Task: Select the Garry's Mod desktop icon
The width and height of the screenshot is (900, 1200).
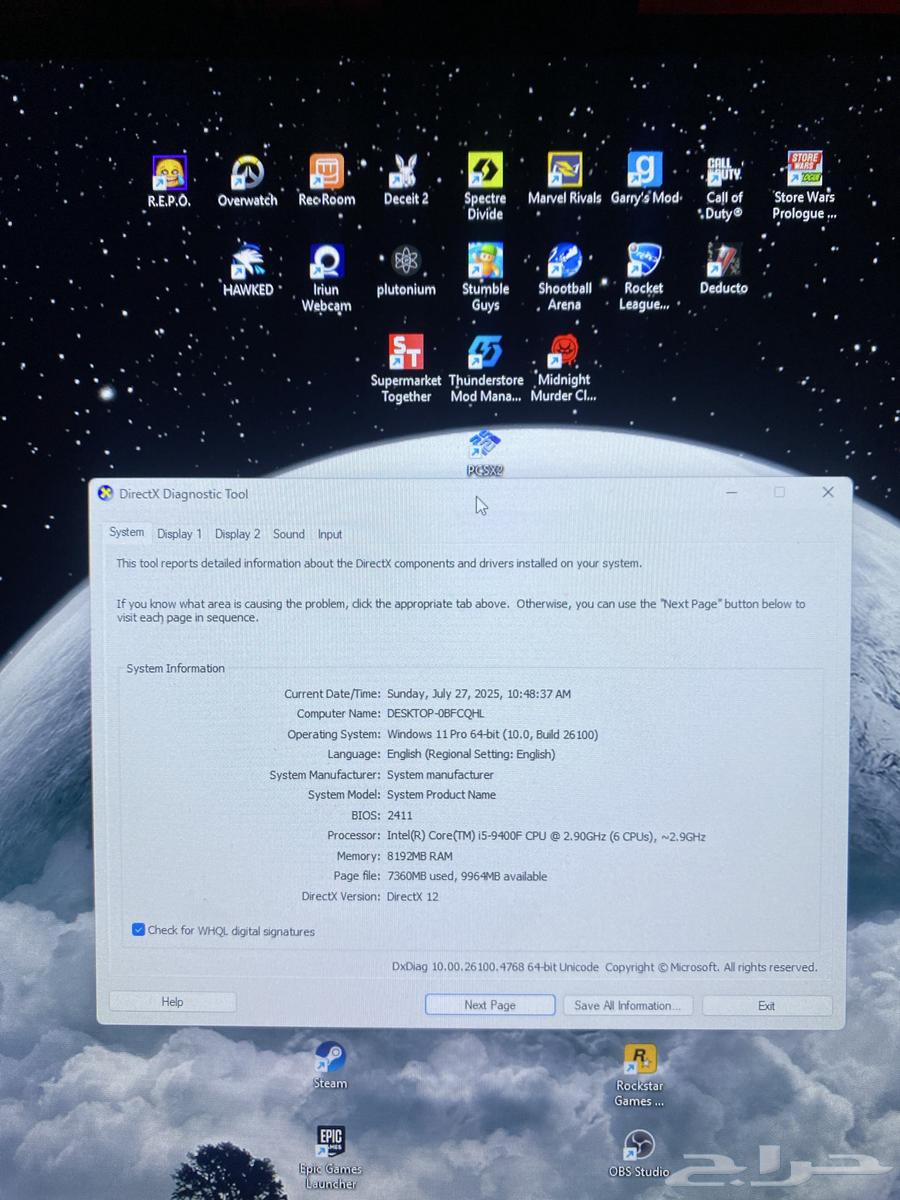Action: pyautogui.click(x=645, y=179)
